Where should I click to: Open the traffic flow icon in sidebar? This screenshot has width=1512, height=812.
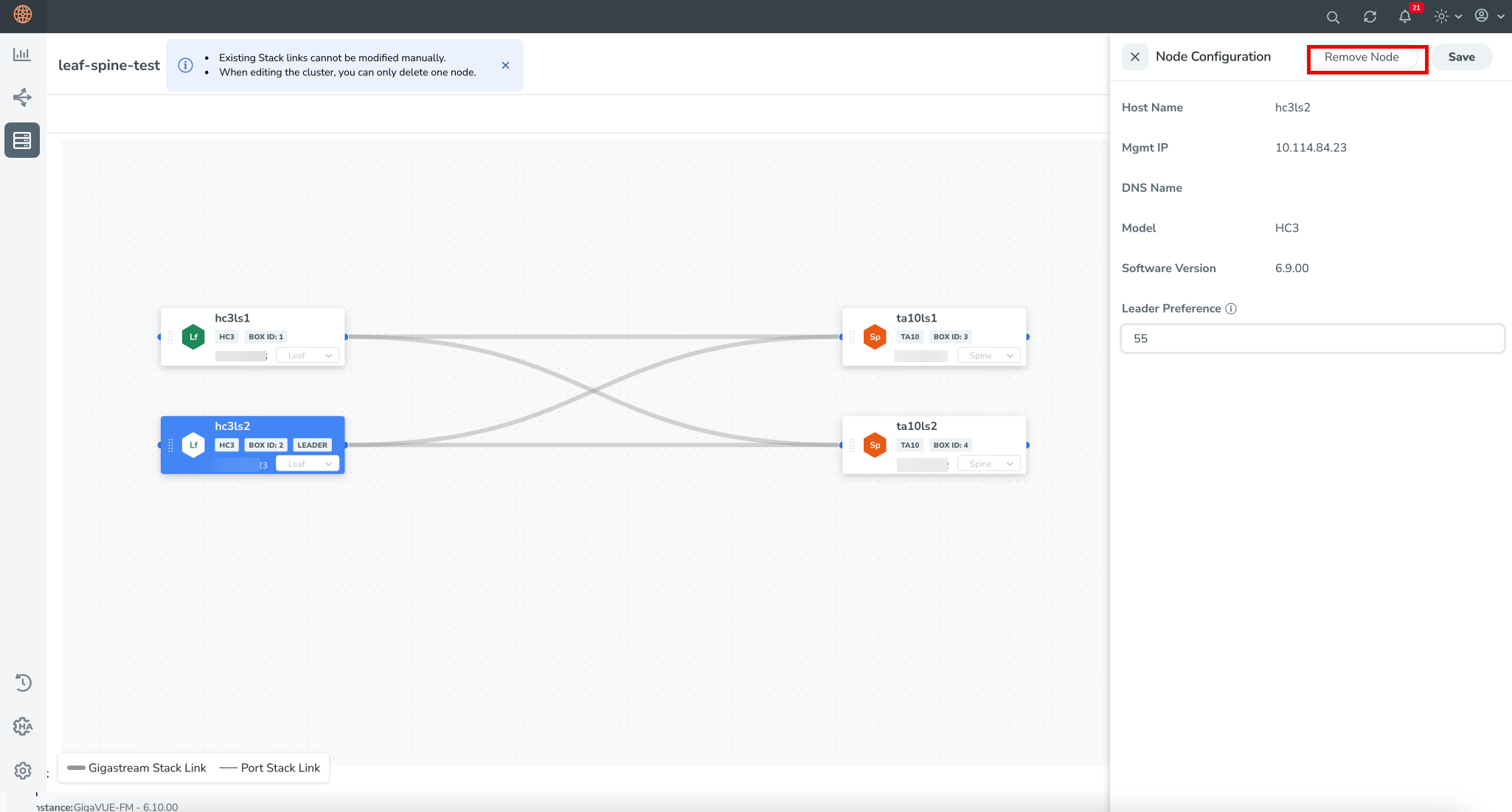click(x=22, y=97)
